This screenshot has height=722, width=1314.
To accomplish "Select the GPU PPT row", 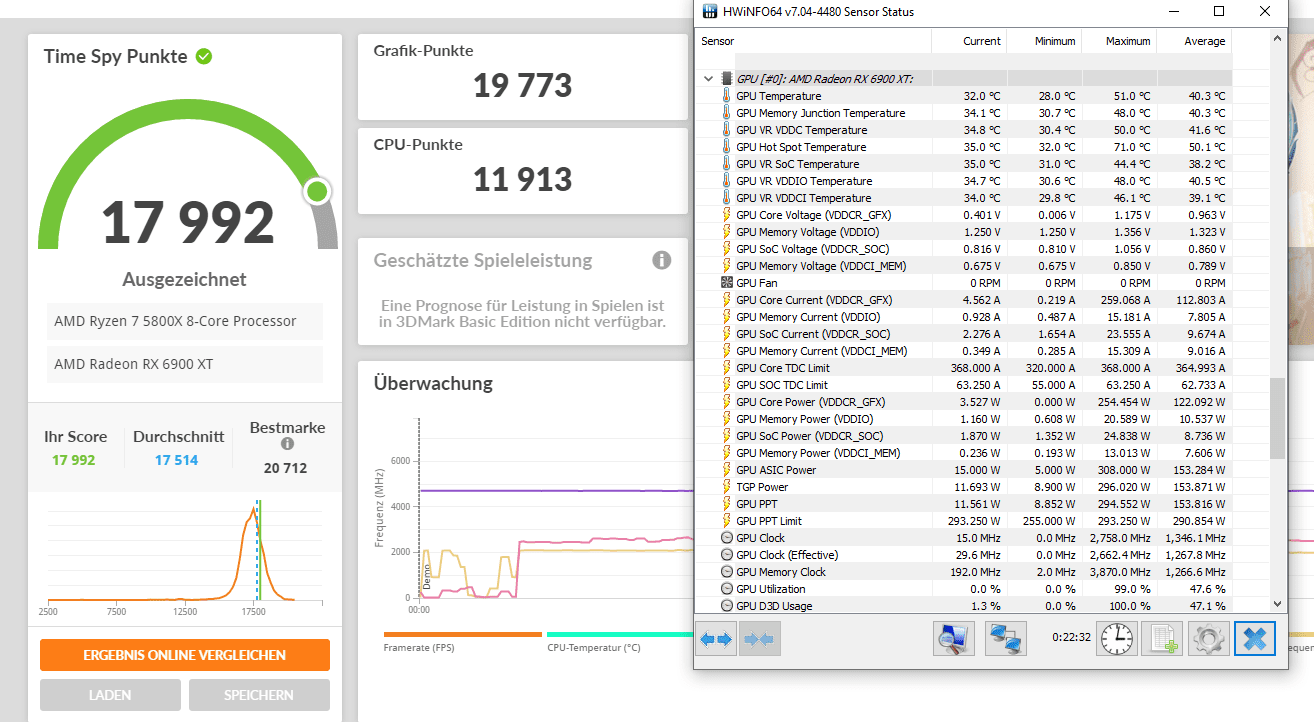I will [x=964, y=504].
